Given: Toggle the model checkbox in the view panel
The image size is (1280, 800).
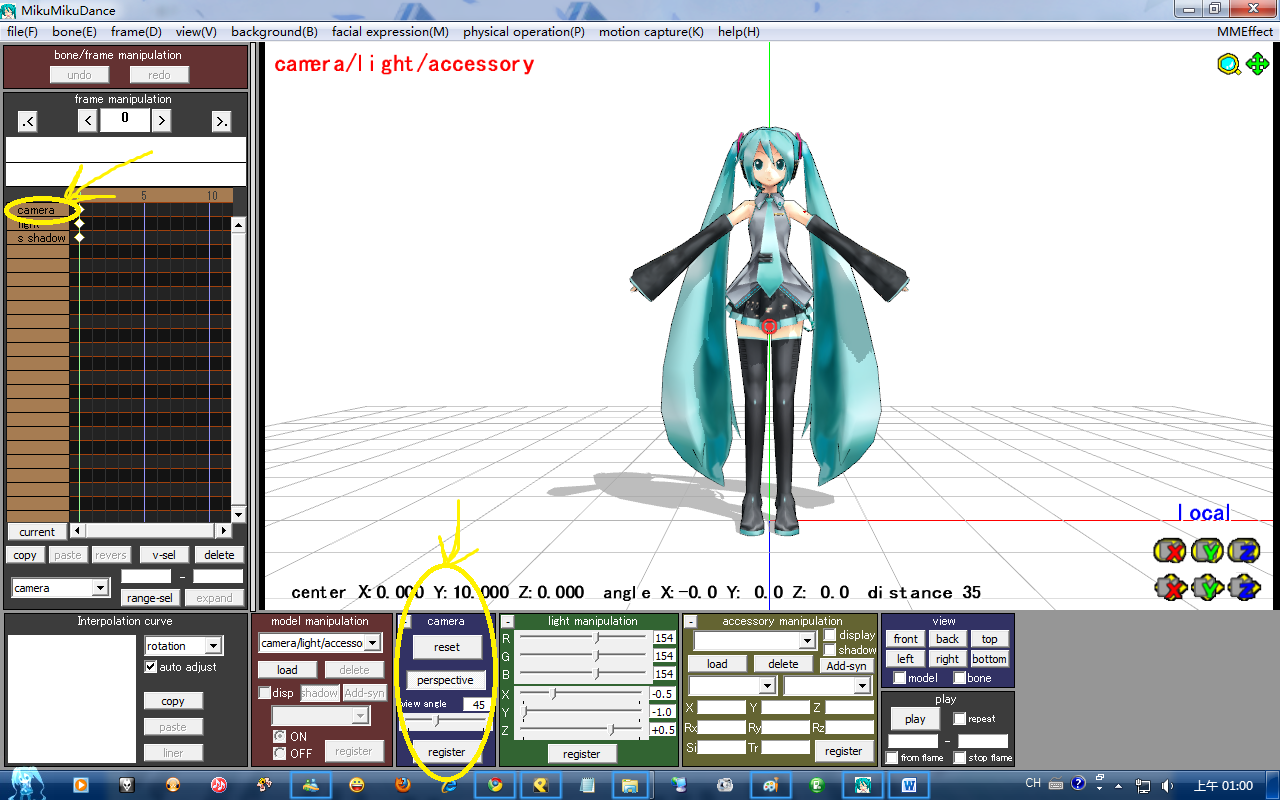Looking at the screenshot, I should (x=899, y=678).
